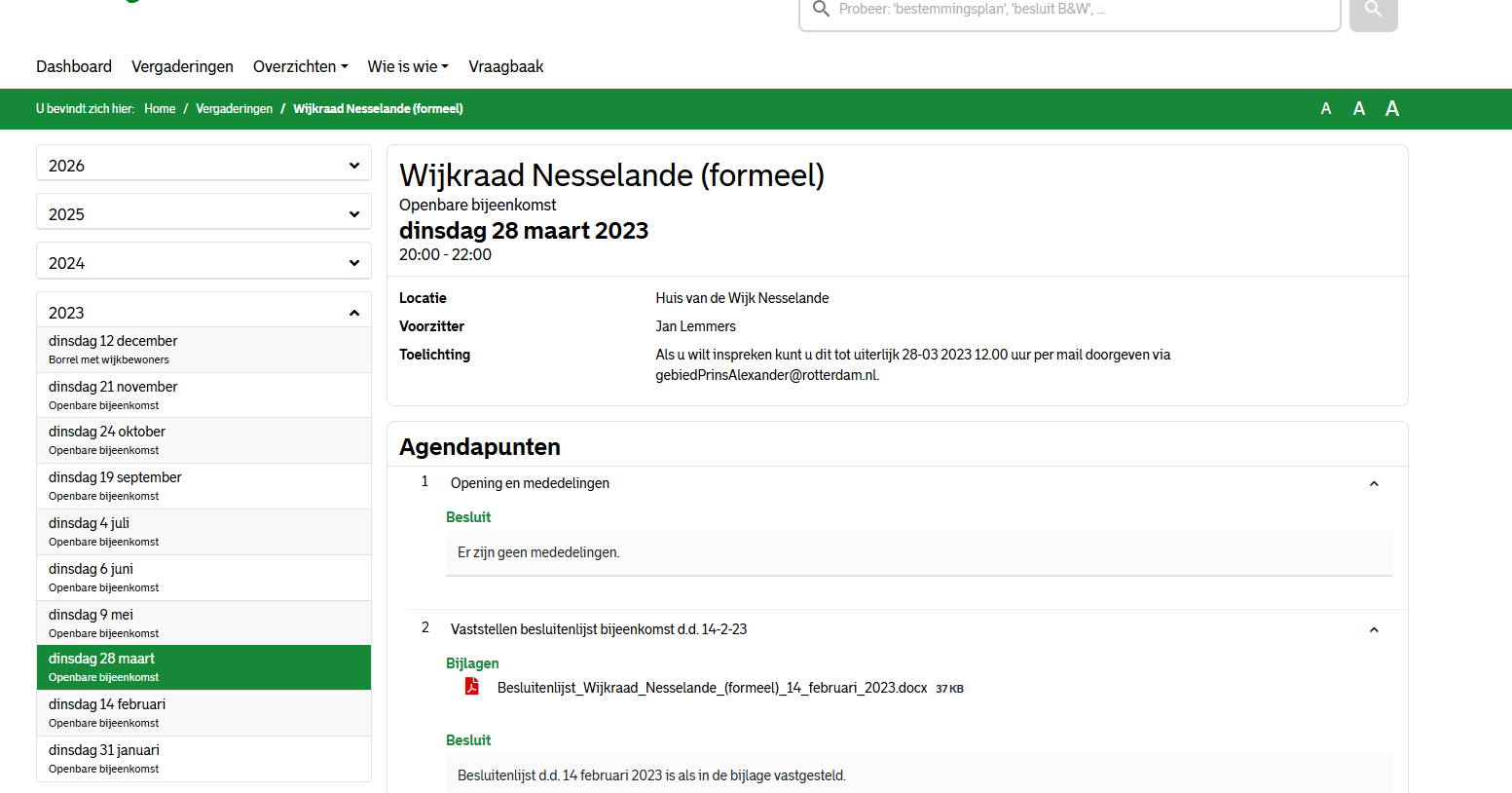1512x793 pixels.
Task: Select meeting dinsdag 21 november
Action: pyautogui.click(x=203, y=395)
